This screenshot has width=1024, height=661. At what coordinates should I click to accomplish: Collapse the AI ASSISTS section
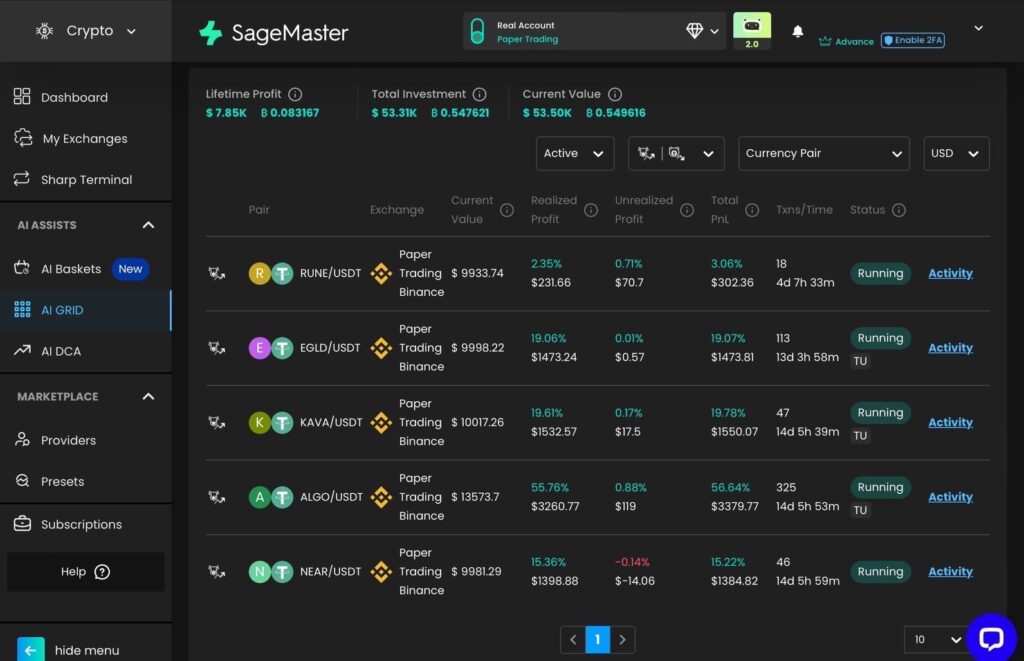click(x=148, y=225)
